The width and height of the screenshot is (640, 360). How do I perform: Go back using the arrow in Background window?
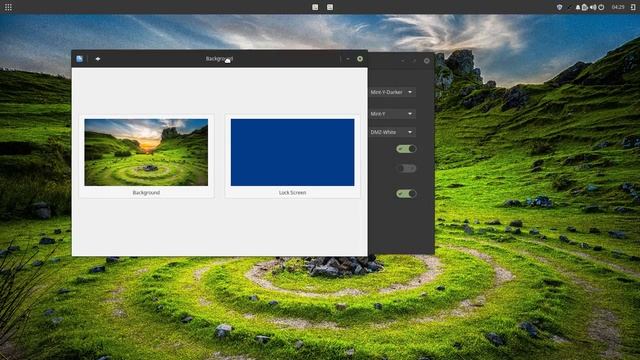coord(98,59)
